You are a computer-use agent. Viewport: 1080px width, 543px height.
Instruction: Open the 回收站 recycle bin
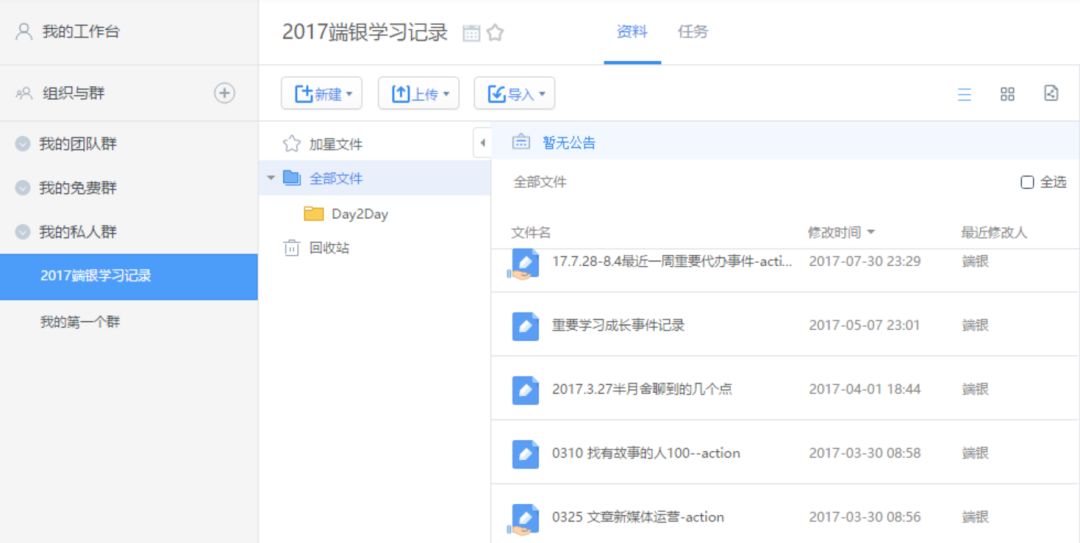[x=328, y=248]
